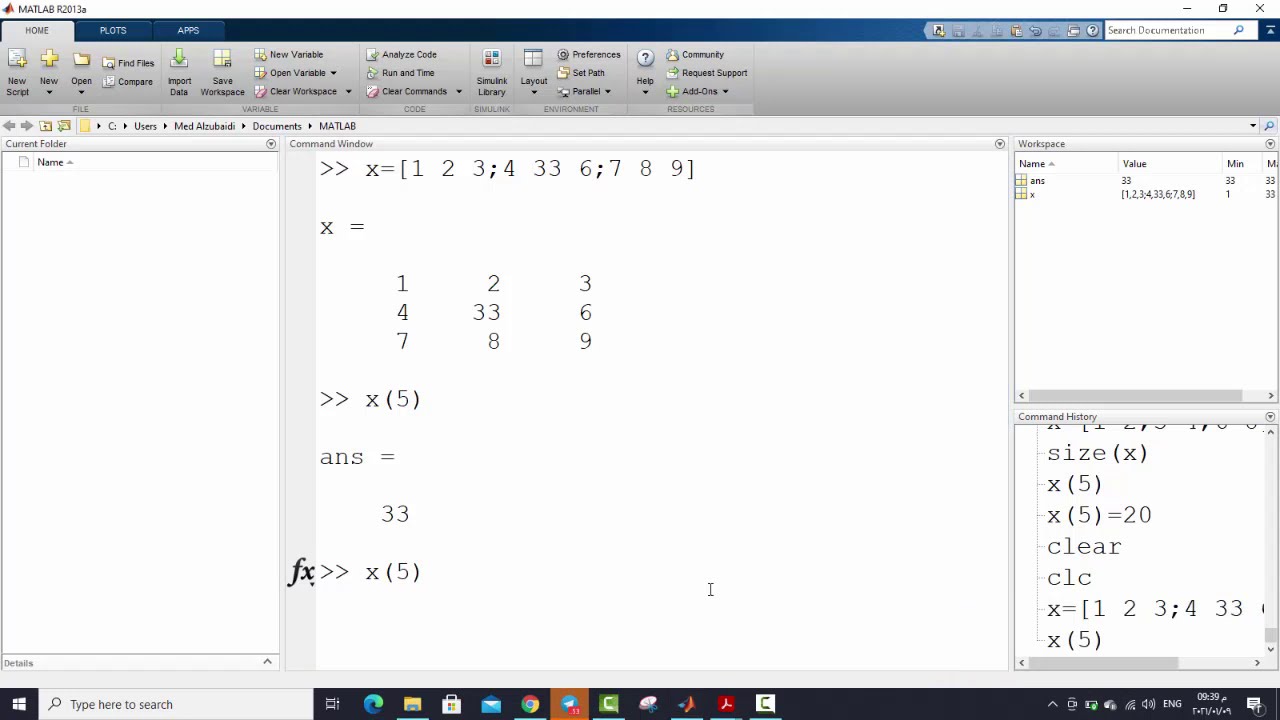Select clear in Command History
The width and height of the screenshot is (1280, 720).
[1084, 547]
